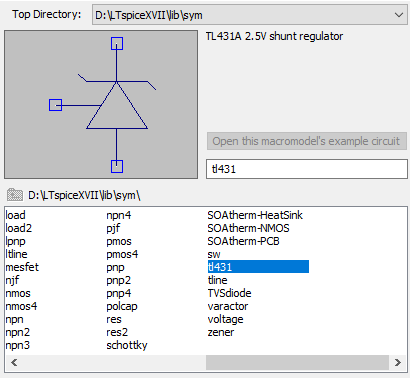This screenshot has height=378, width=410.
Task: Select the 'res2' resistor entry
Action: (117, 332)
